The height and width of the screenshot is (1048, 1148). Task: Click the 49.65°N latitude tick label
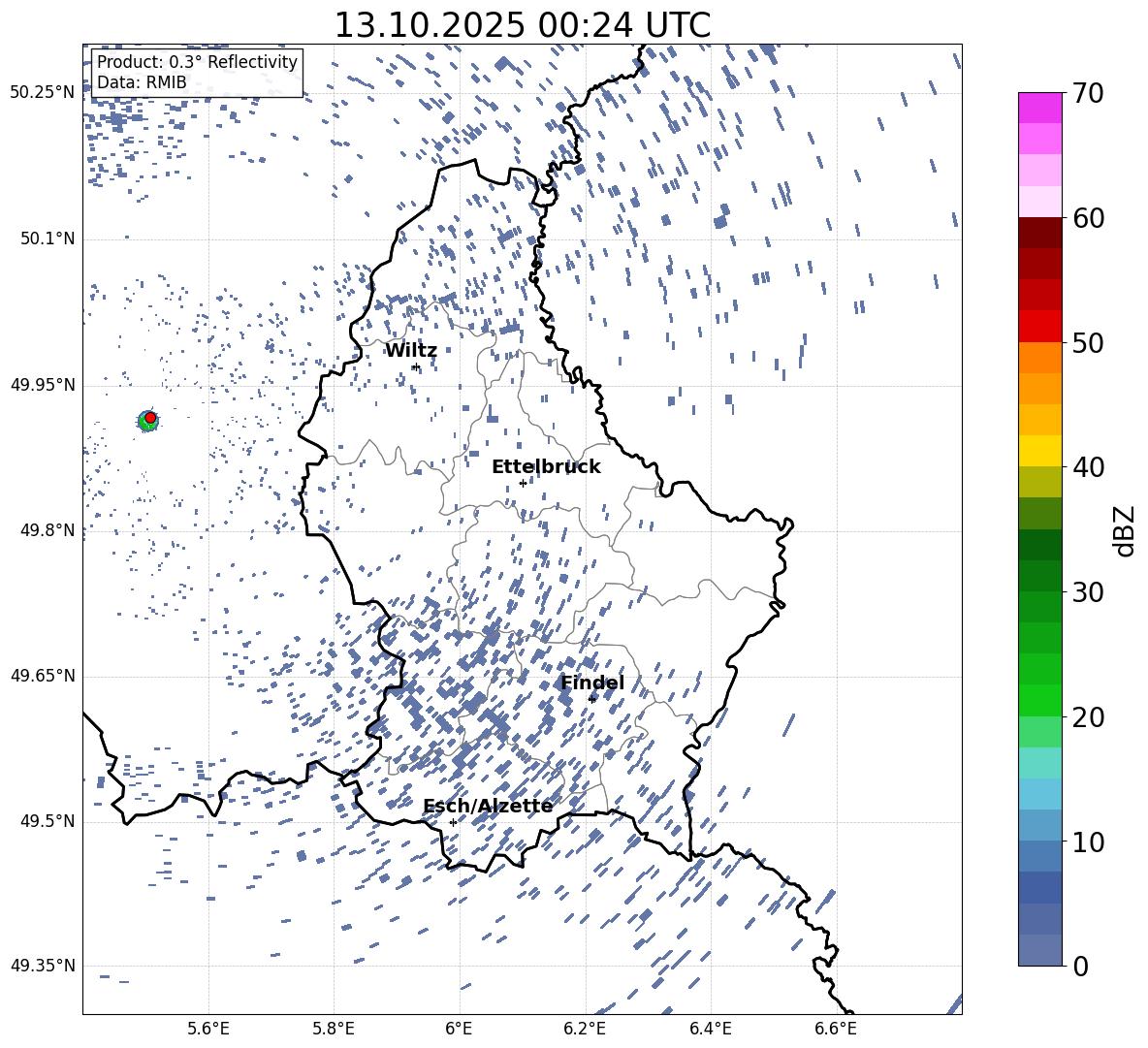43,676
